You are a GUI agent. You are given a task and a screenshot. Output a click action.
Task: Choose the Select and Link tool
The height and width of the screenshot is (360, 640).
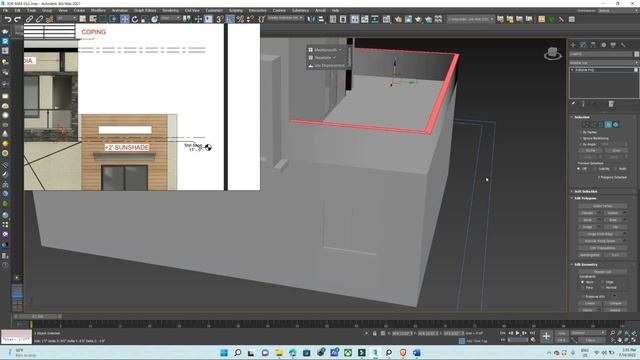coord(29,19)
